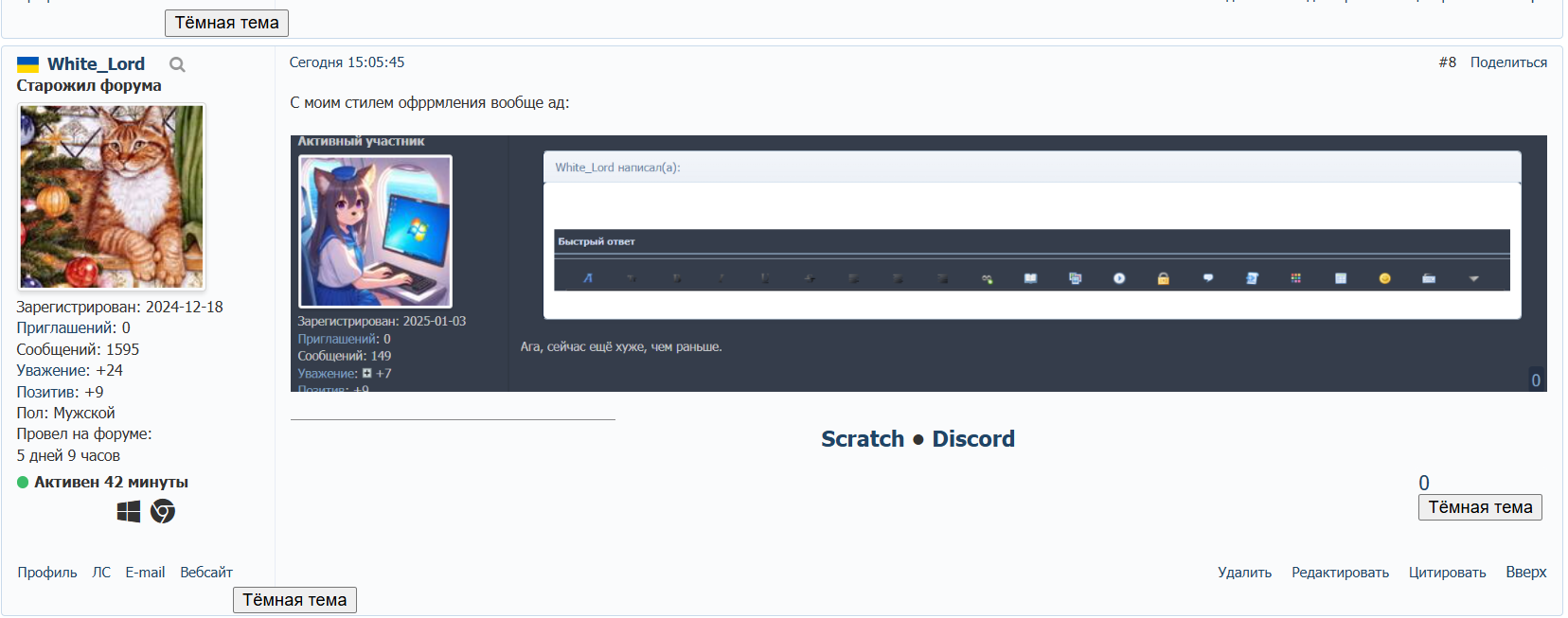This screenshot has height=618, width=1568.
Task: Open White_Lord's cat avatar picture
Action: tap(112, 197)
